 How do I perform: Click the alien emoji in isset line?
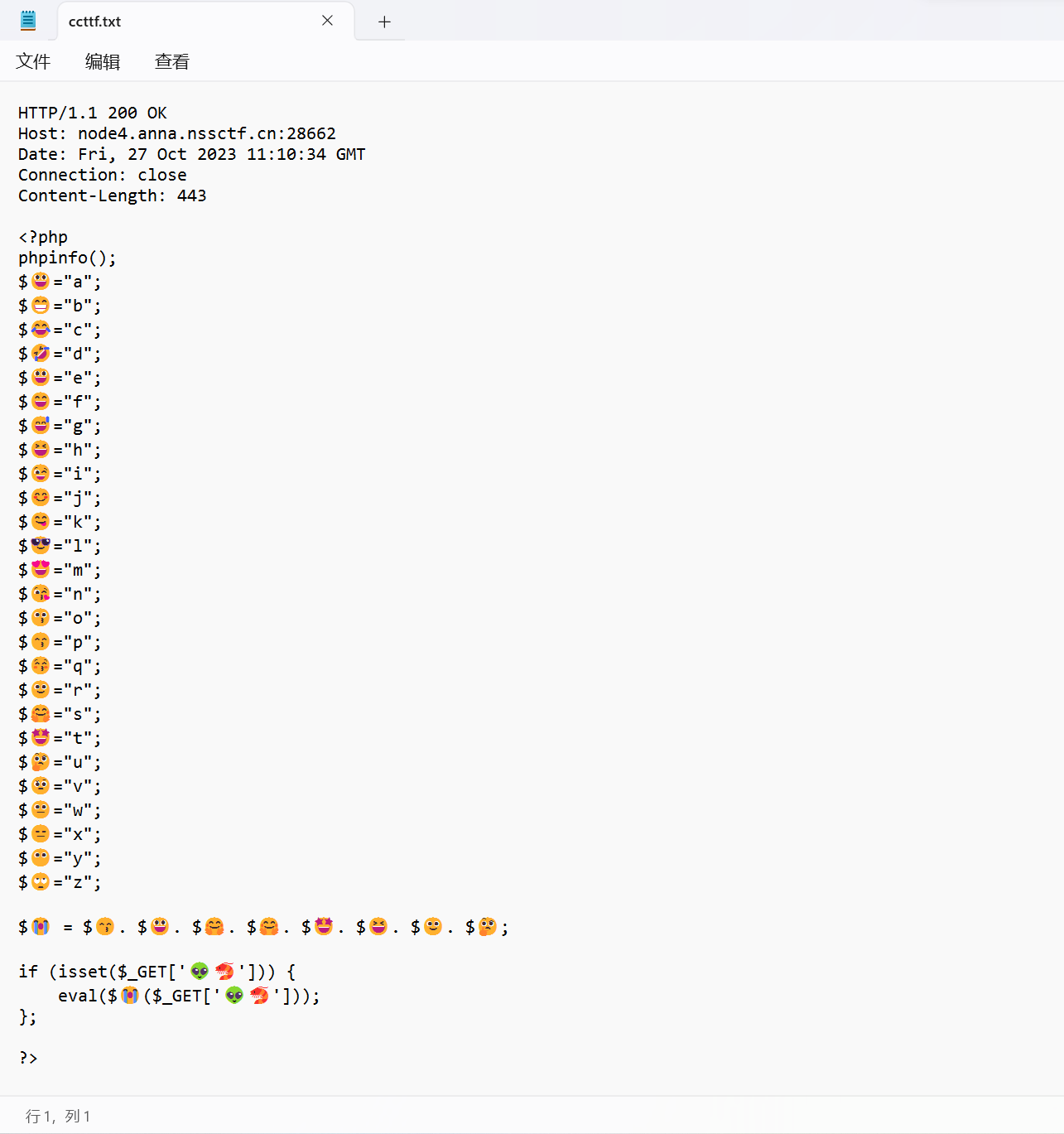(x=200, y=971)
